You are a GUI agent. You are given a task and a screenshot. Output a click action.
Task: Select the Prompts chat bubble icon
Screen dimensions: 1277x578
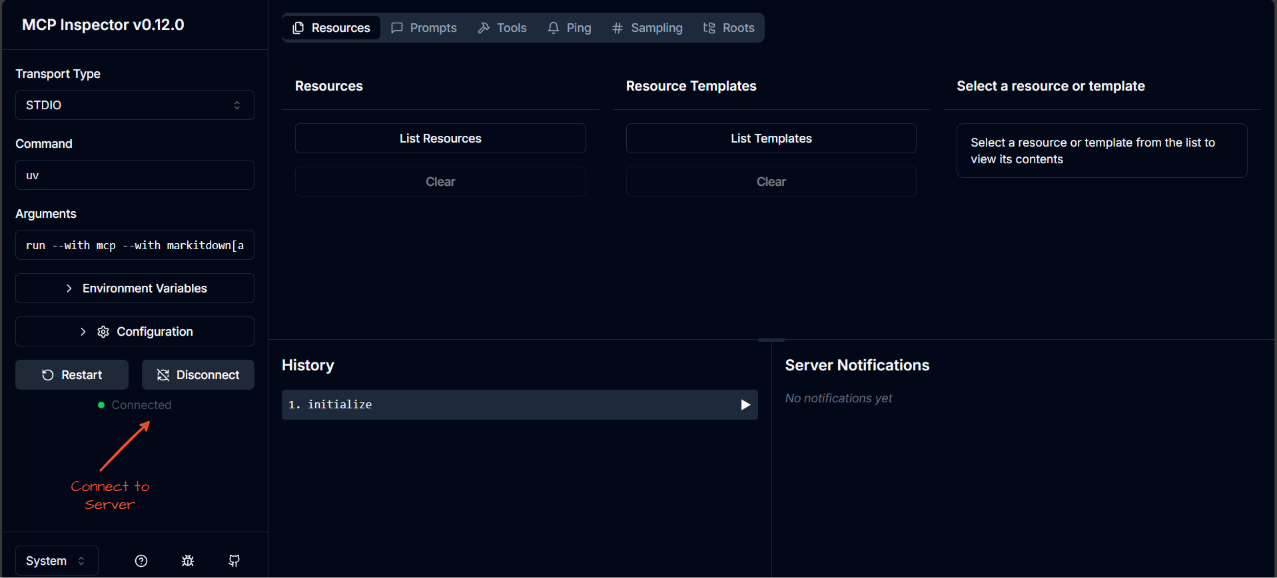(395, 27)
